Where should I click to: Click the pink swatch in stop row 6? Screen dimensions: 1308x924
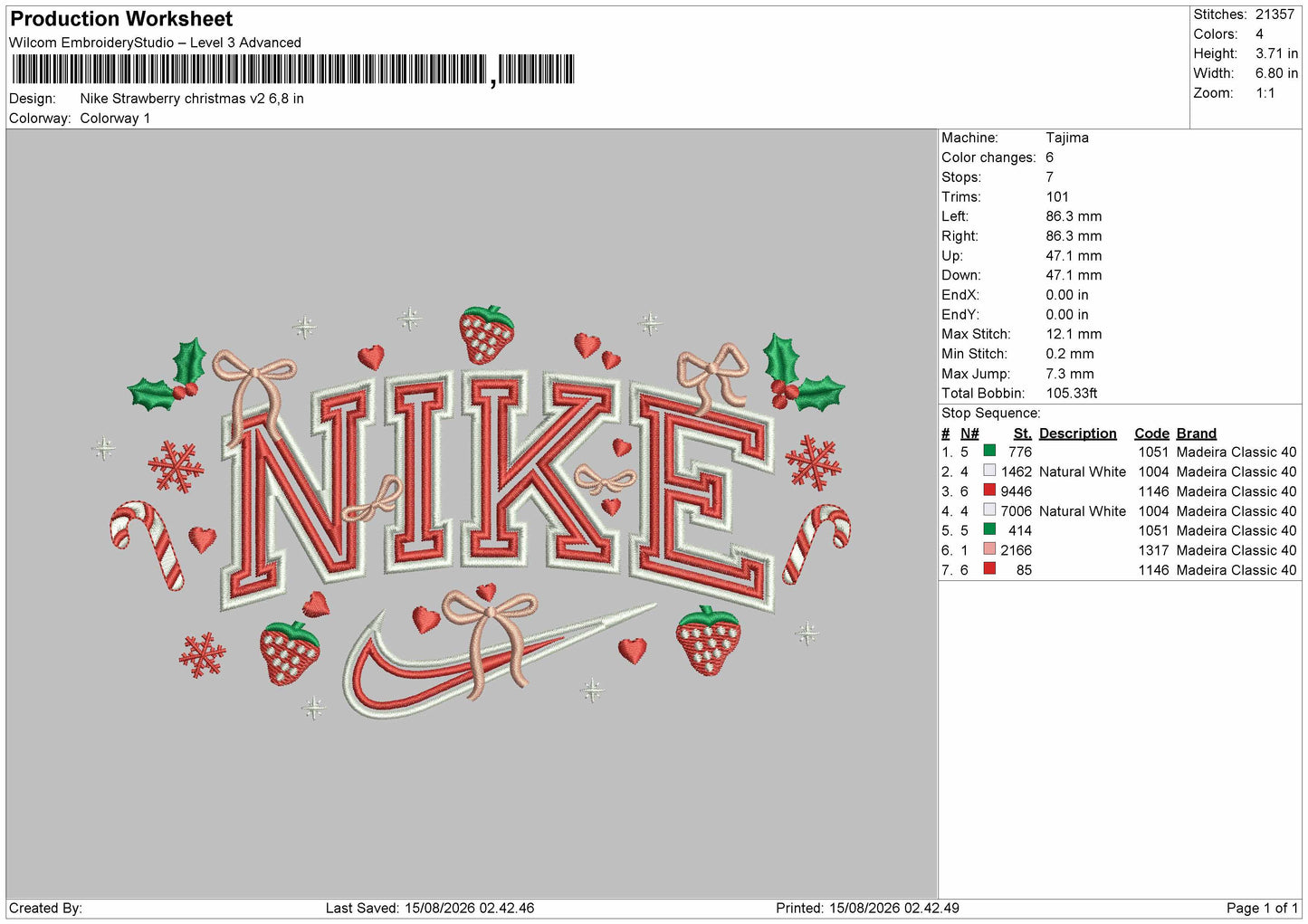pyautogui.click(x=989, y=549)
